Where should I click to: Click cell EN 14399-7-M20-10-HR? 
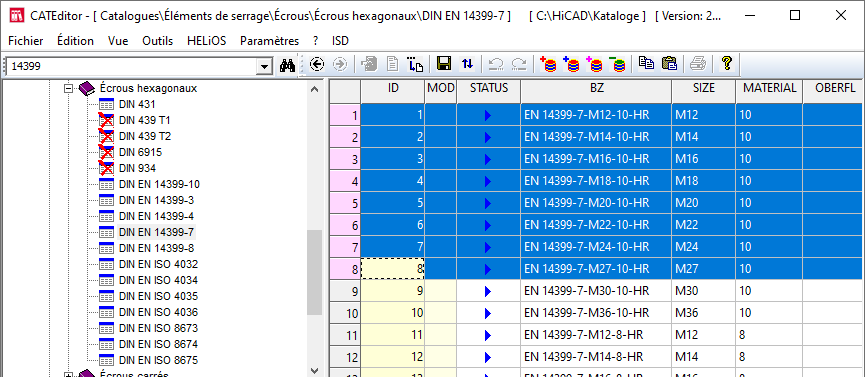[596, 204]
